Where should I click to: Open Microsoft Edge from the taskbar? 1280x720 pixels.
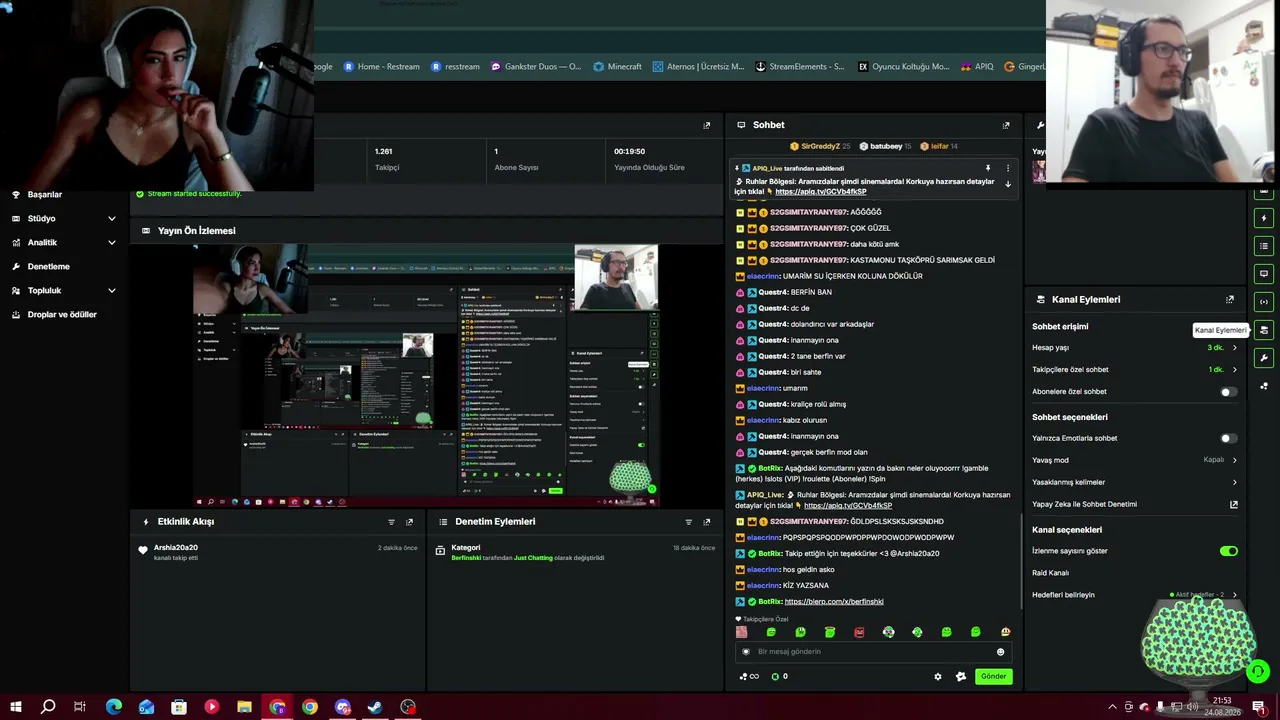(x=114, y=707)
